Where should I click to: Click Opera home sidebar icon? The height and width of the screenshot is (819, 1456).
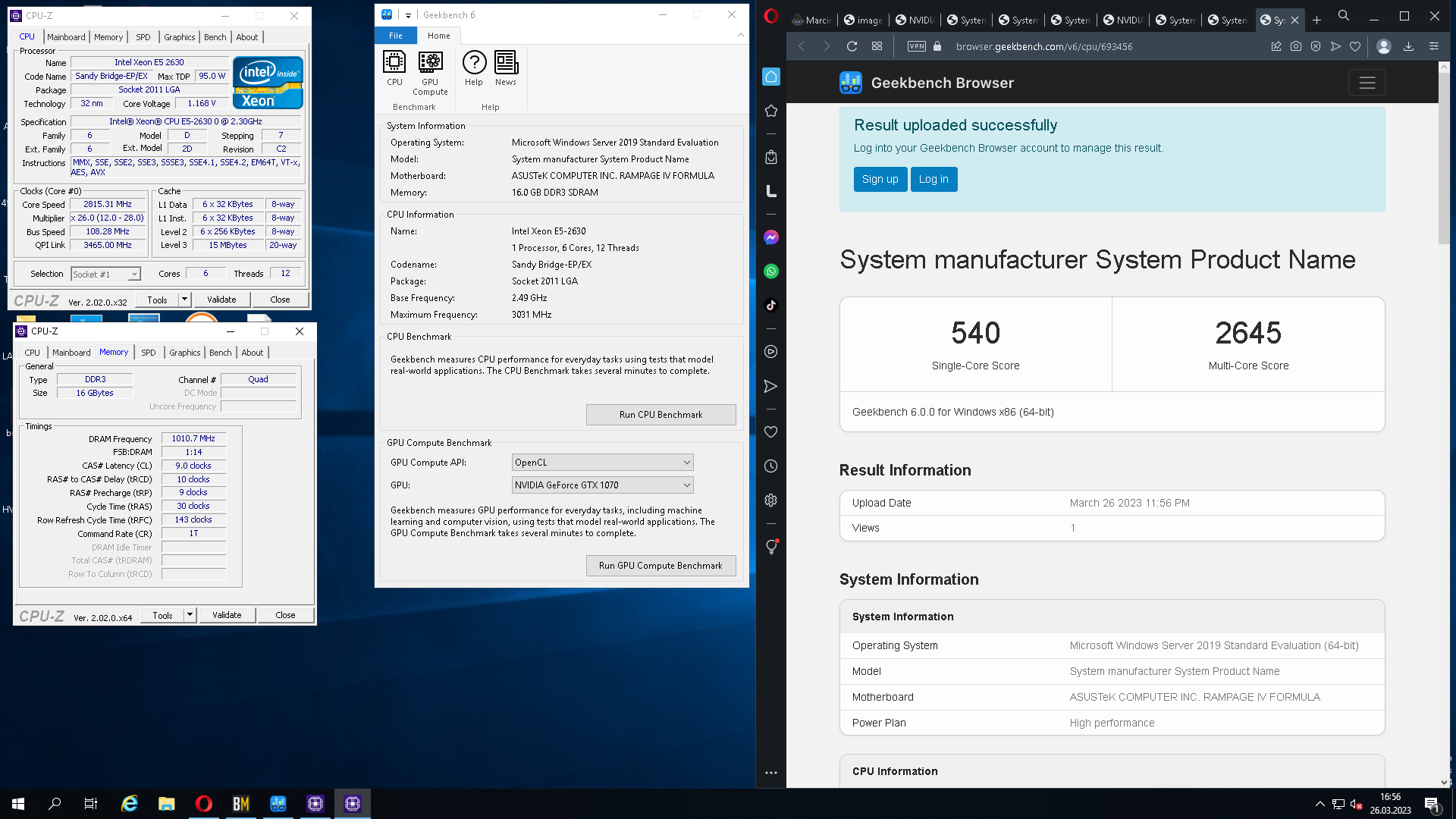click(771, 77)
